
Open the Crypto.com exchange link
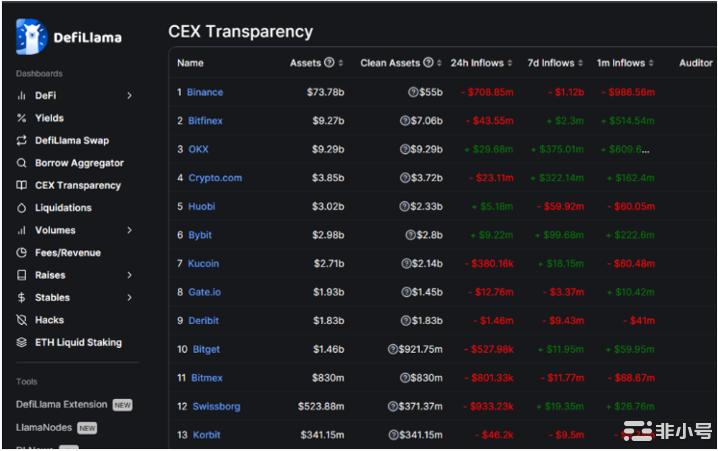pyautogui.click(x=215, y=178)
